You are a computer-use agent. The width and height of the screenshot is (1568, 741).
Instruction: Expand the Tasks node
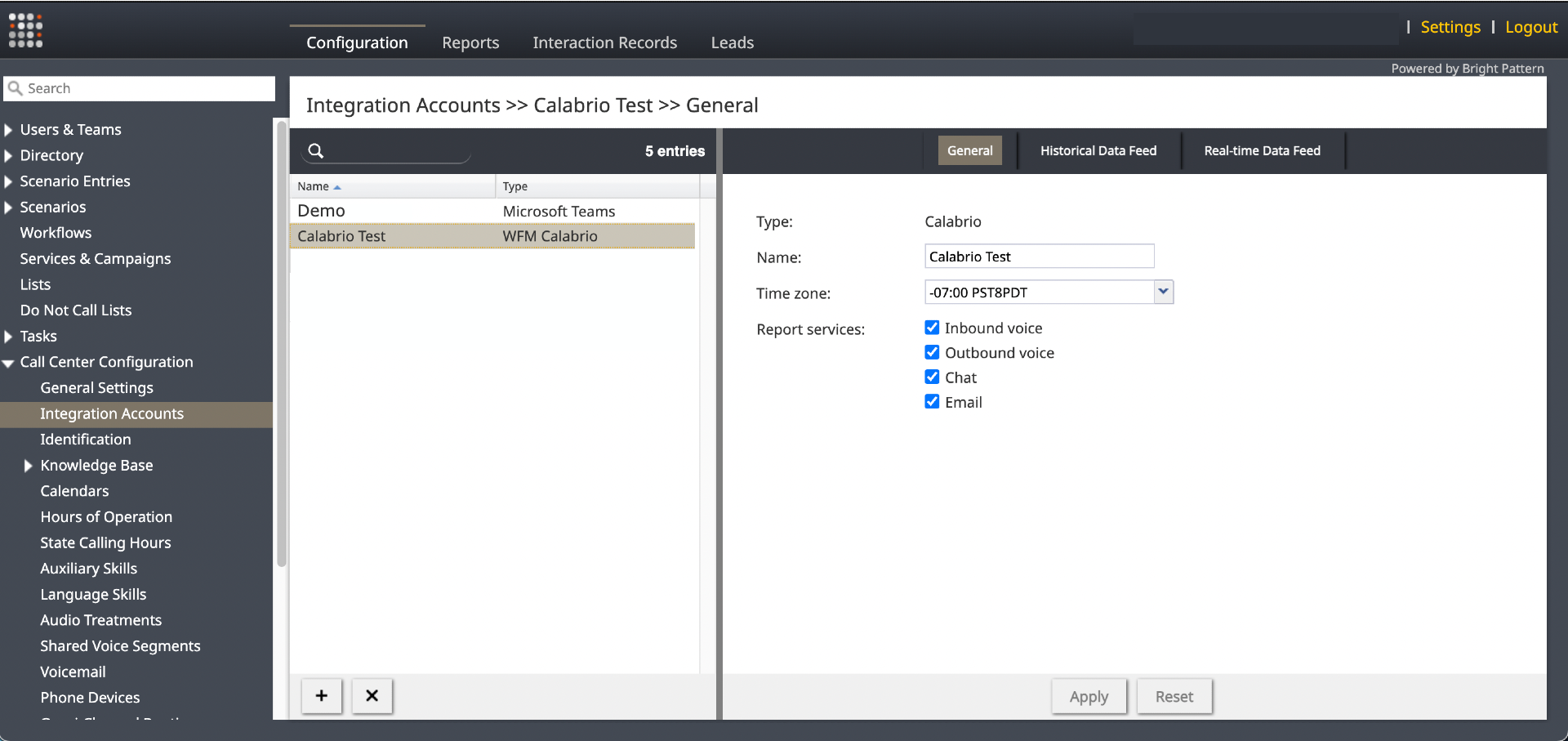[x=8, y=337]
